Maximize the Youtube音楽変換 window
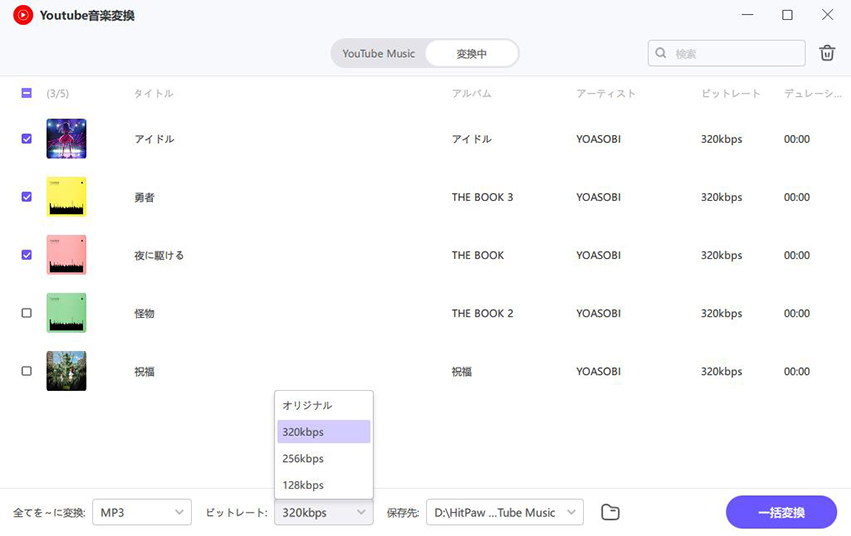851x536 pixels. click(x=787, y=15)
